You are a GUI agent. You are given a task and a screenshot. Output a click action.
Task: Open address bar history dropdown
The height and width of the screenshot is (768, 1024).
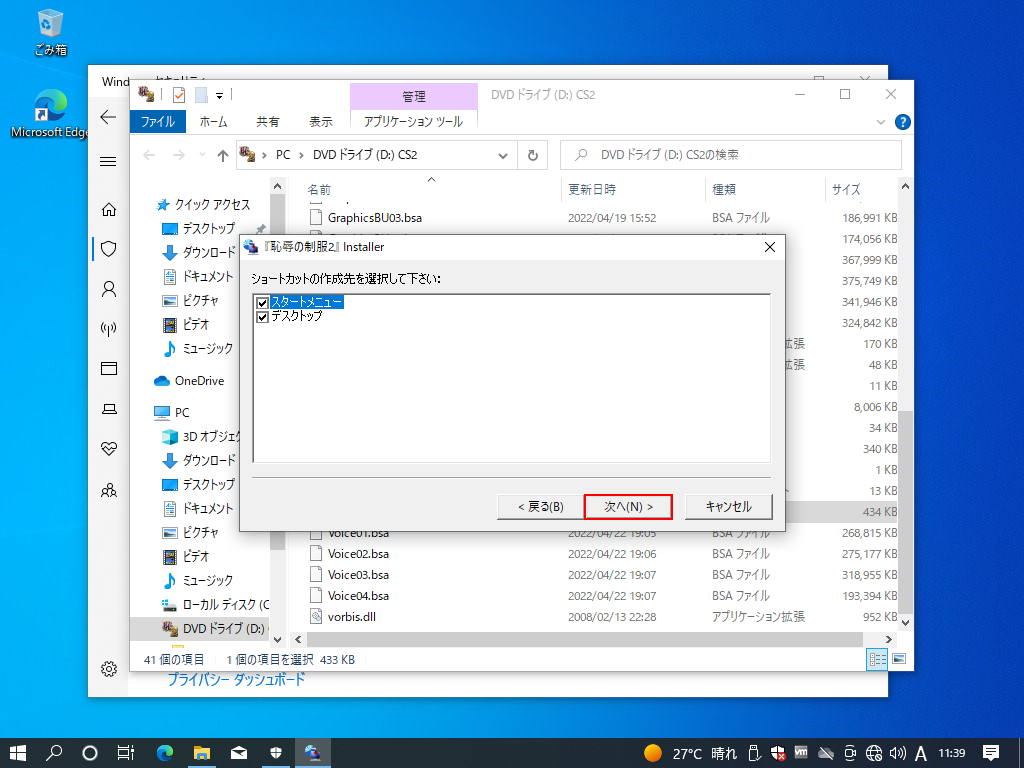[x=503, y=155]
